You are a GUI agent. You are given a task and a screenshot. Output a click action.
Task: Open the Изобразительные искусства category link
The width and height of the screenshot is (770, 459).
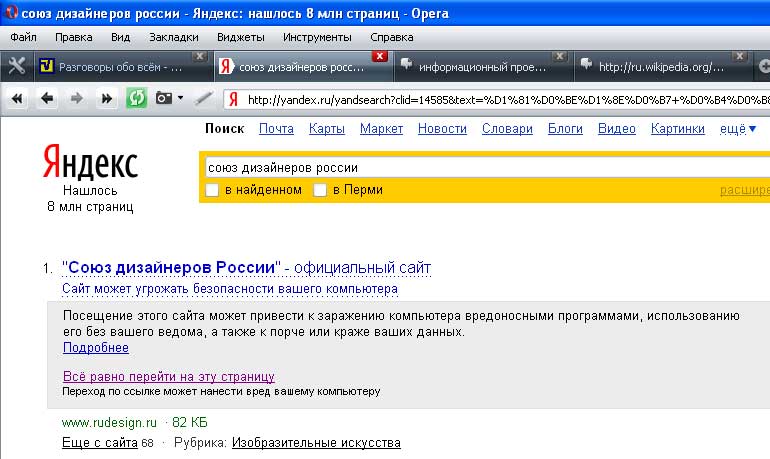pyautogui.click(x=316, y=443)
